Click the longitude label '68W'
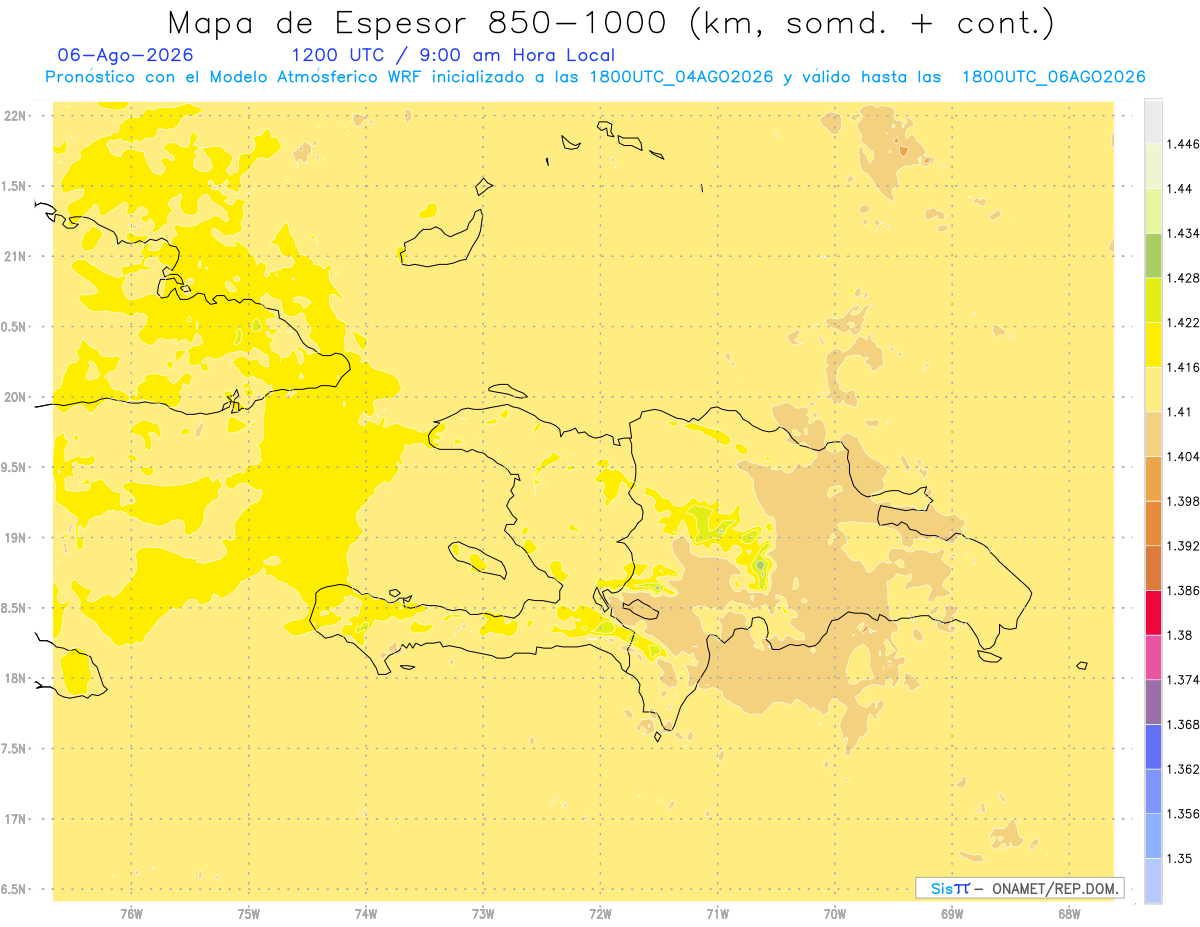The image size is (1200, 927). coord(1069,914)
